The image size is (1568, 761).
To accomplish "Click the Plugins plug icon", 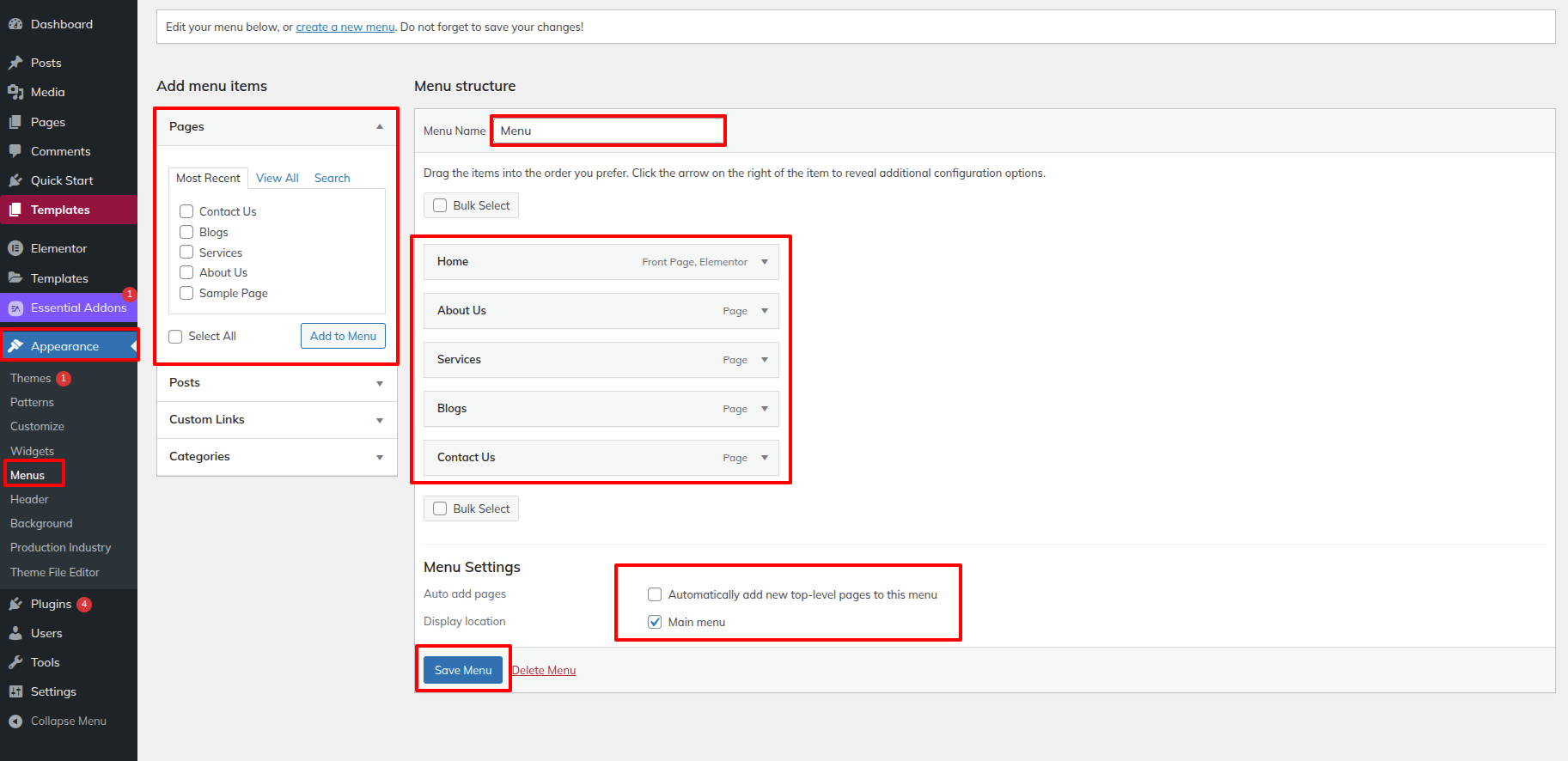I will point(15,604).
